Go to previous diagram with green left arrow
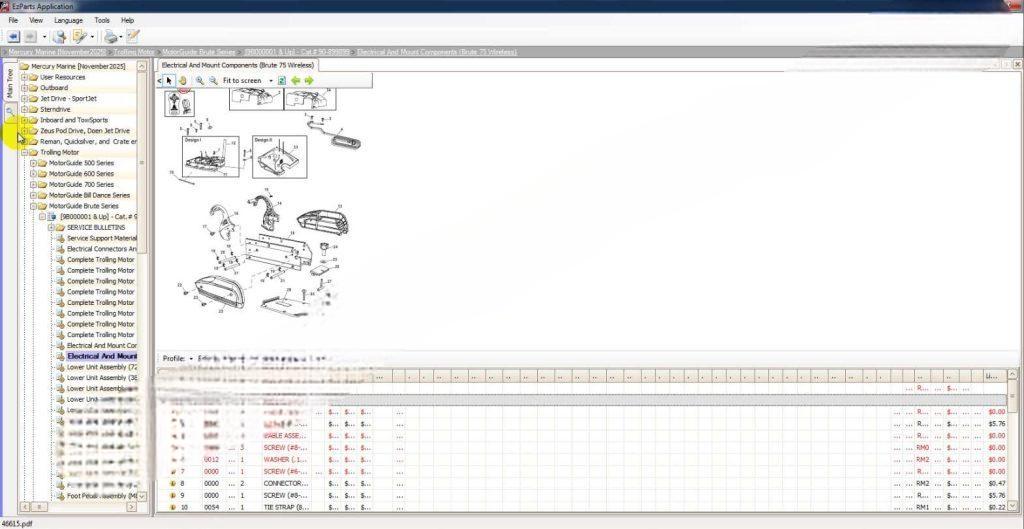Image resolution: width=1024 pixels, height=529 pixels. [x=296, y=80]
